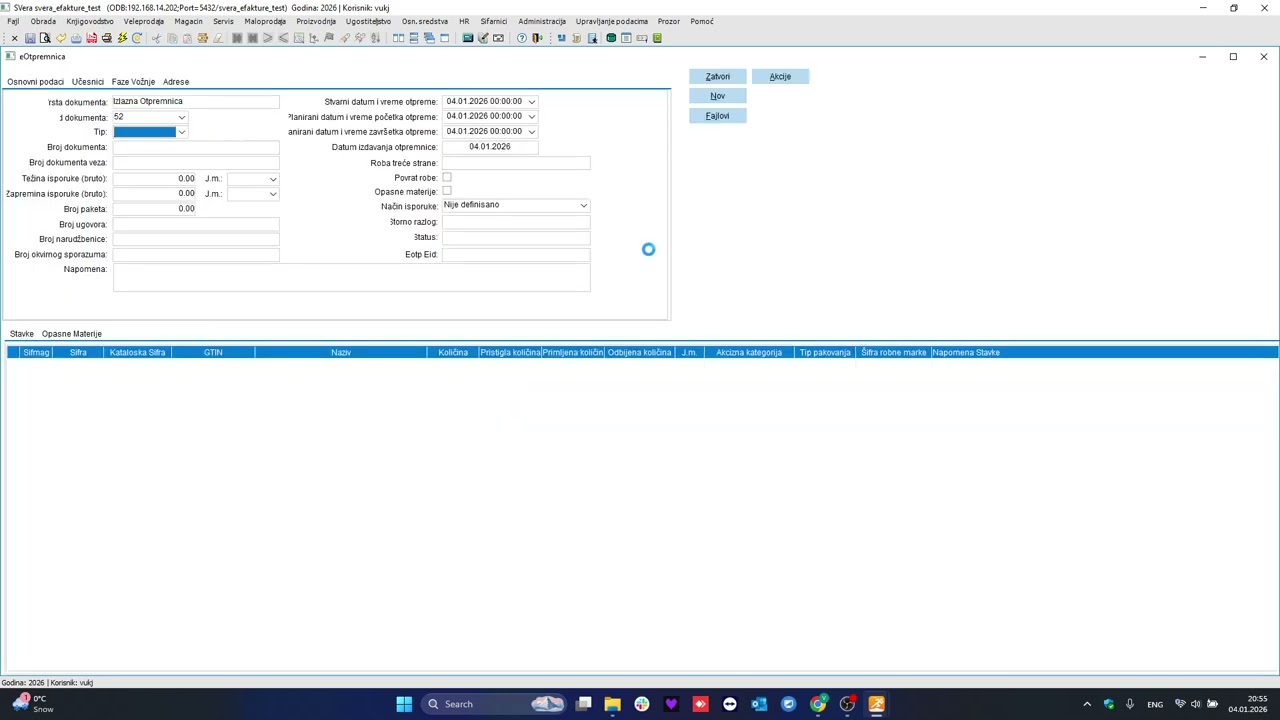Open the Veleprodaja menu
The height and width of the screenshot is (720, 1280).
pyautogui.click(x=144, y=21)
